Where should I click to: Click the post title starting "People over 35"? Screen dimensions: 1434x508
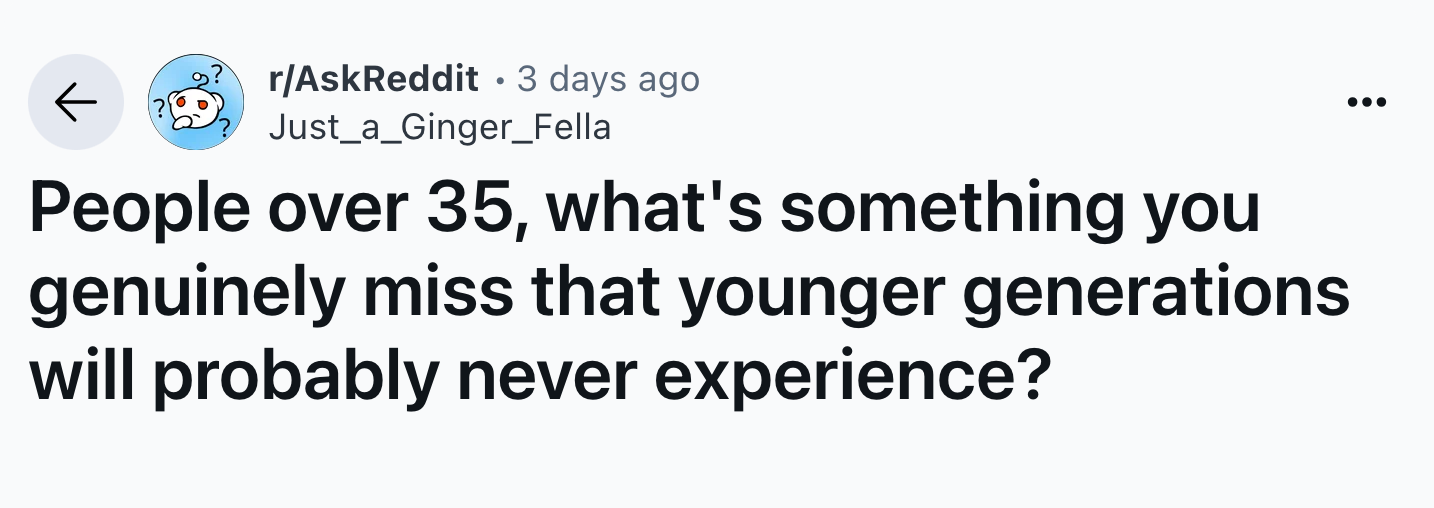coord(690,295)
